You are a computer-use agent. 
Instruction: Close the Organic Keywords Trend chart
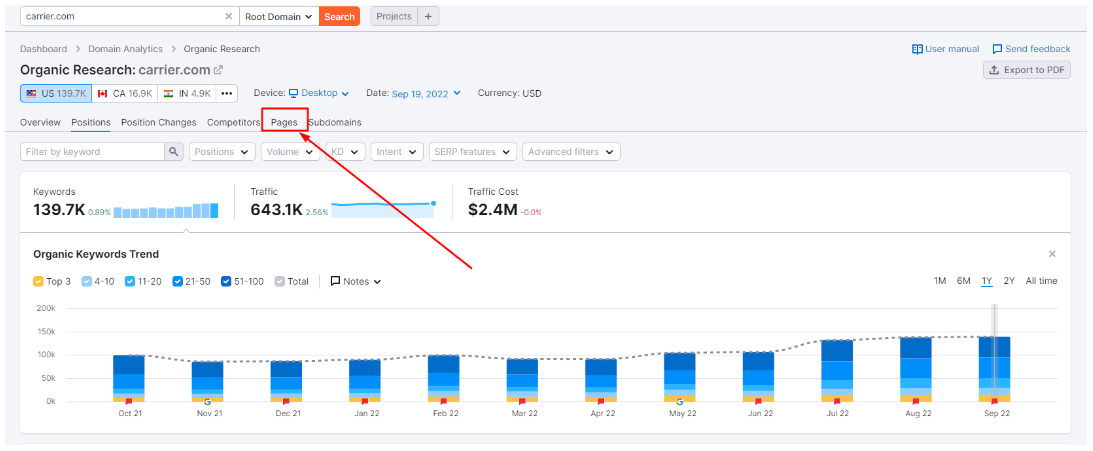click(x=1053, y=254)
